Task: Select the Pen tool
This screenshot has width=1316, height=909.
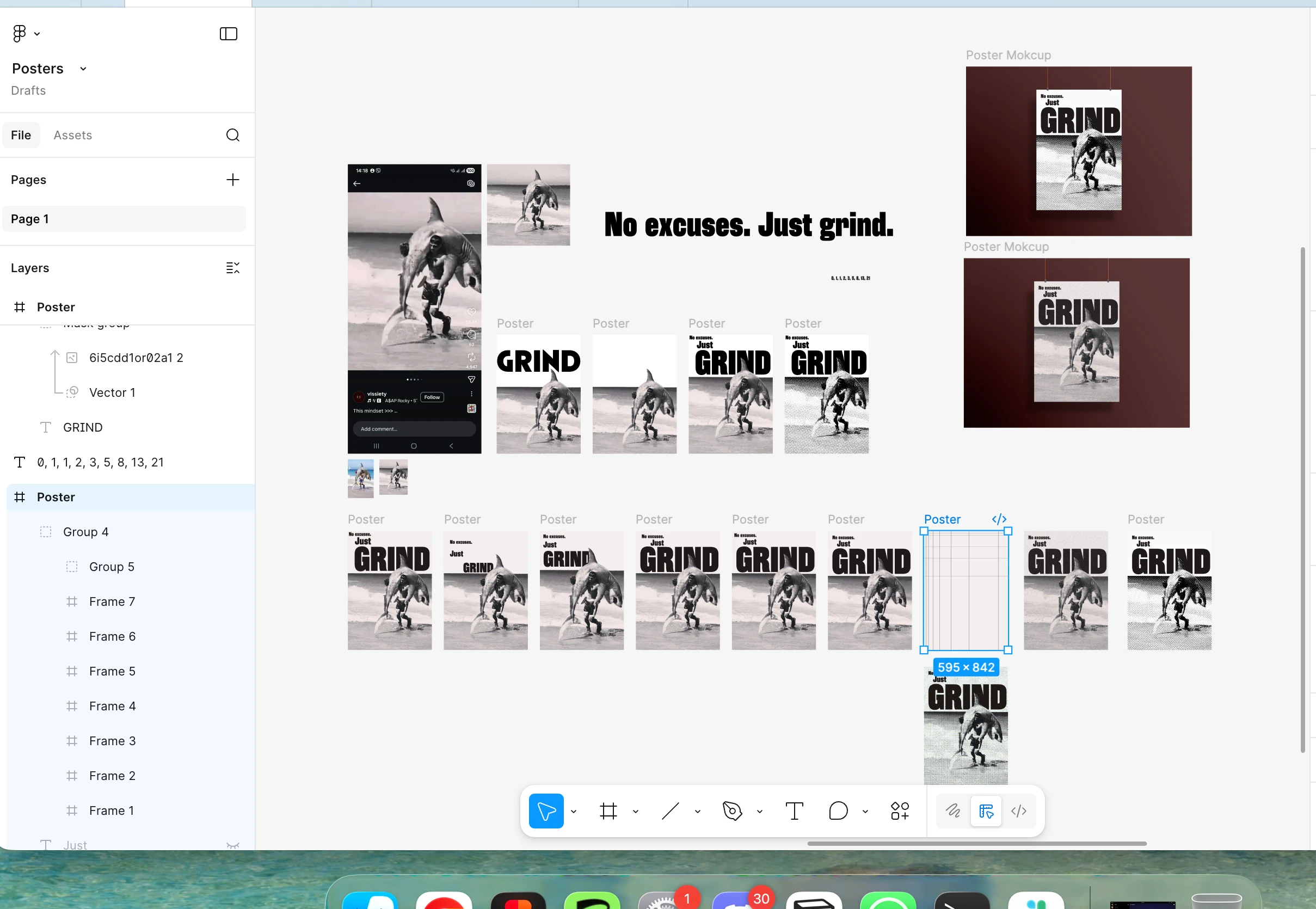Action: coord(733,810)
